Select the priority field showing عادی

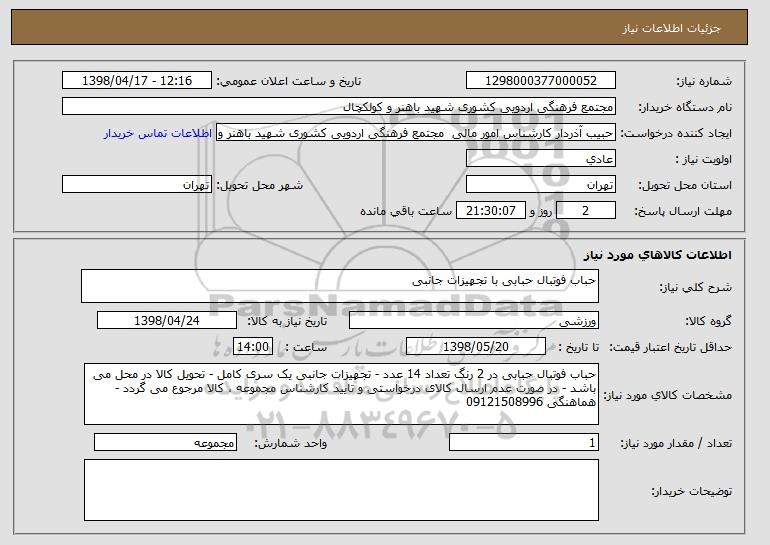tap(541, 159)
